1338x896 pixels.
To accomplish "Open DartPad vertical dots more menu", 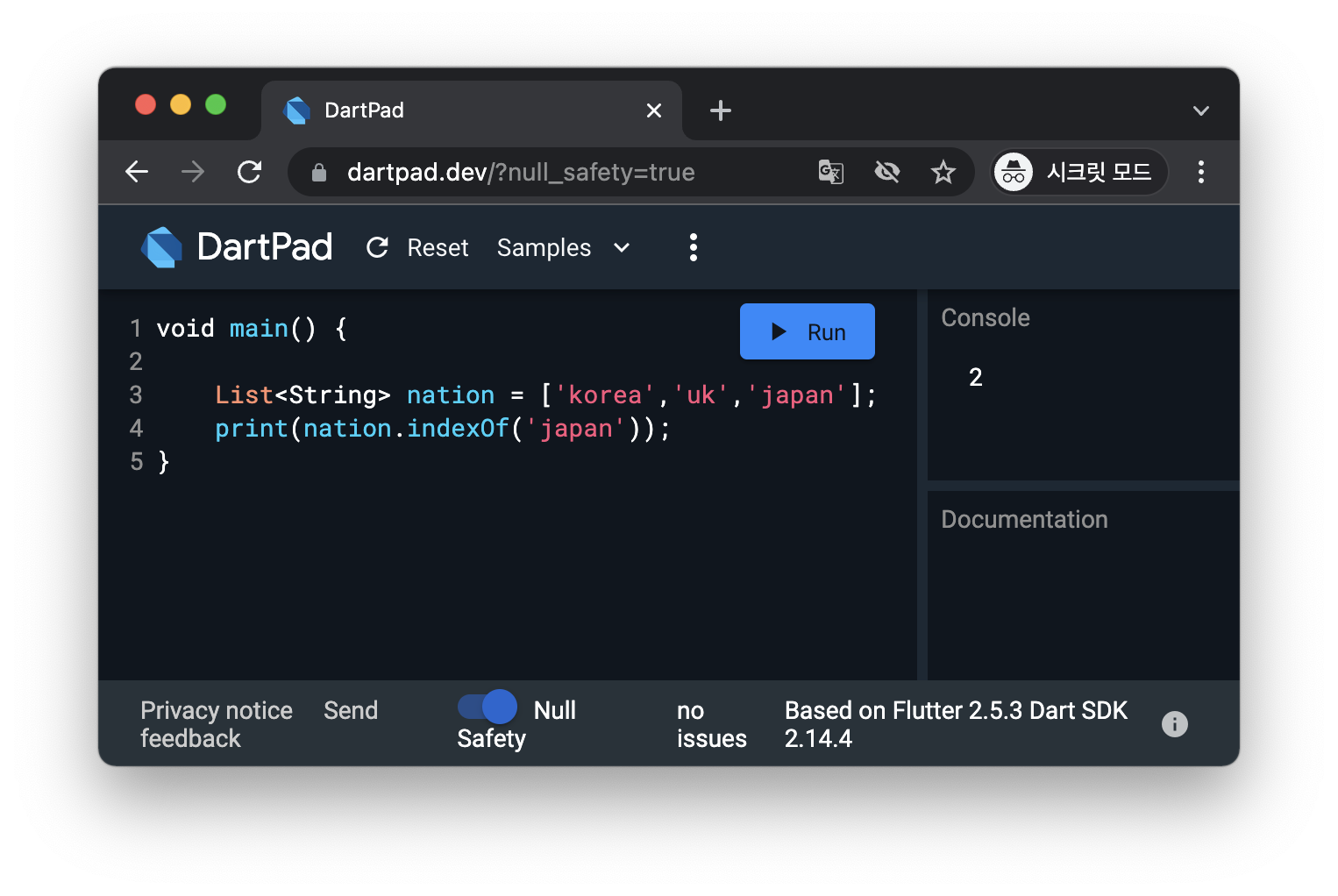I will 694,247.
